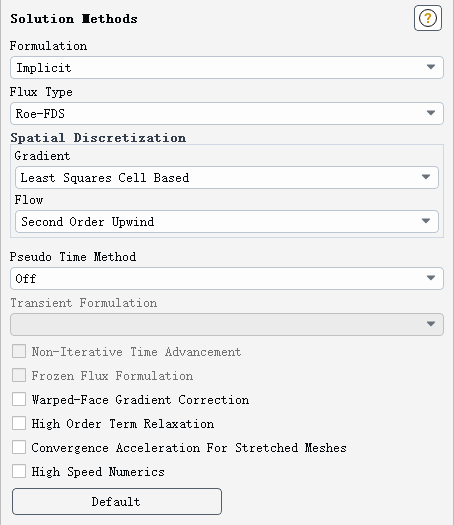Toggle High Order Term Relaxation checkbox
This screenshot has height=525, width=454.
(19, 423)
